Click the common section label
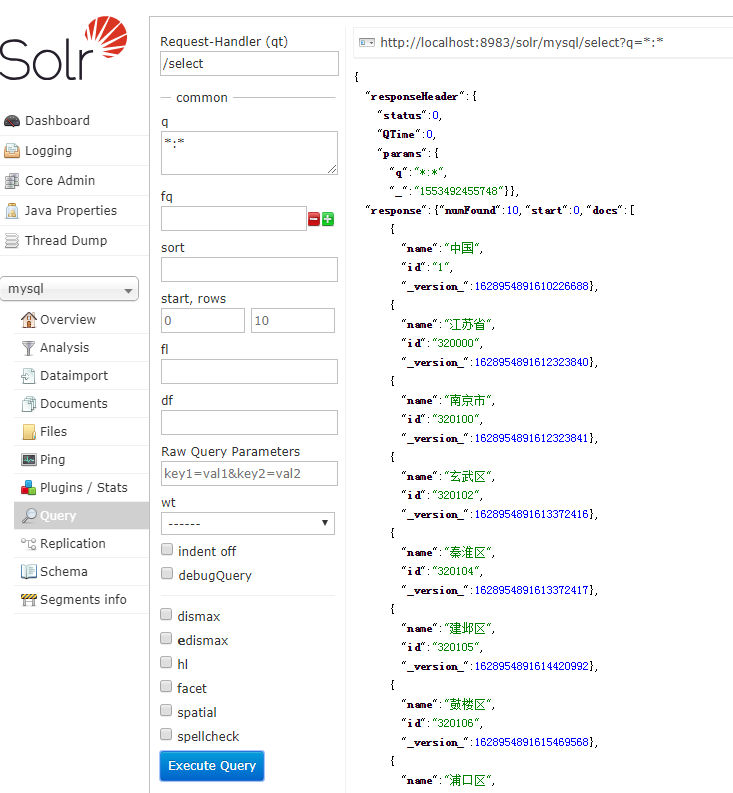The height and width of the screenshot is (793, 733). 202,98
